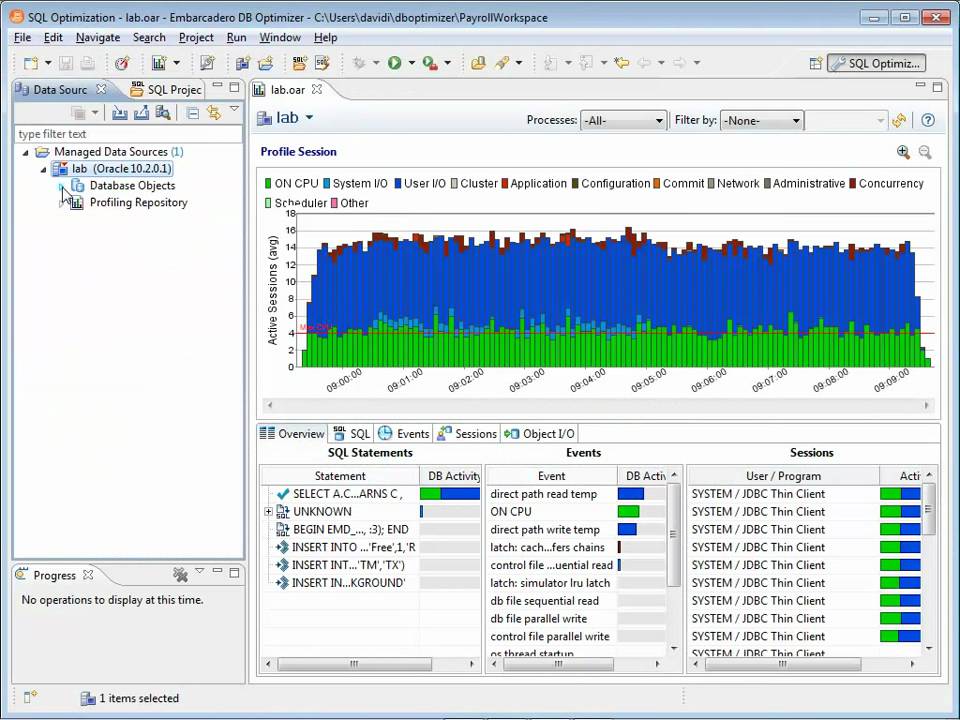Click the help question mark icon
The width and height of the screenshot is (960, 720).
coord(928,121)
